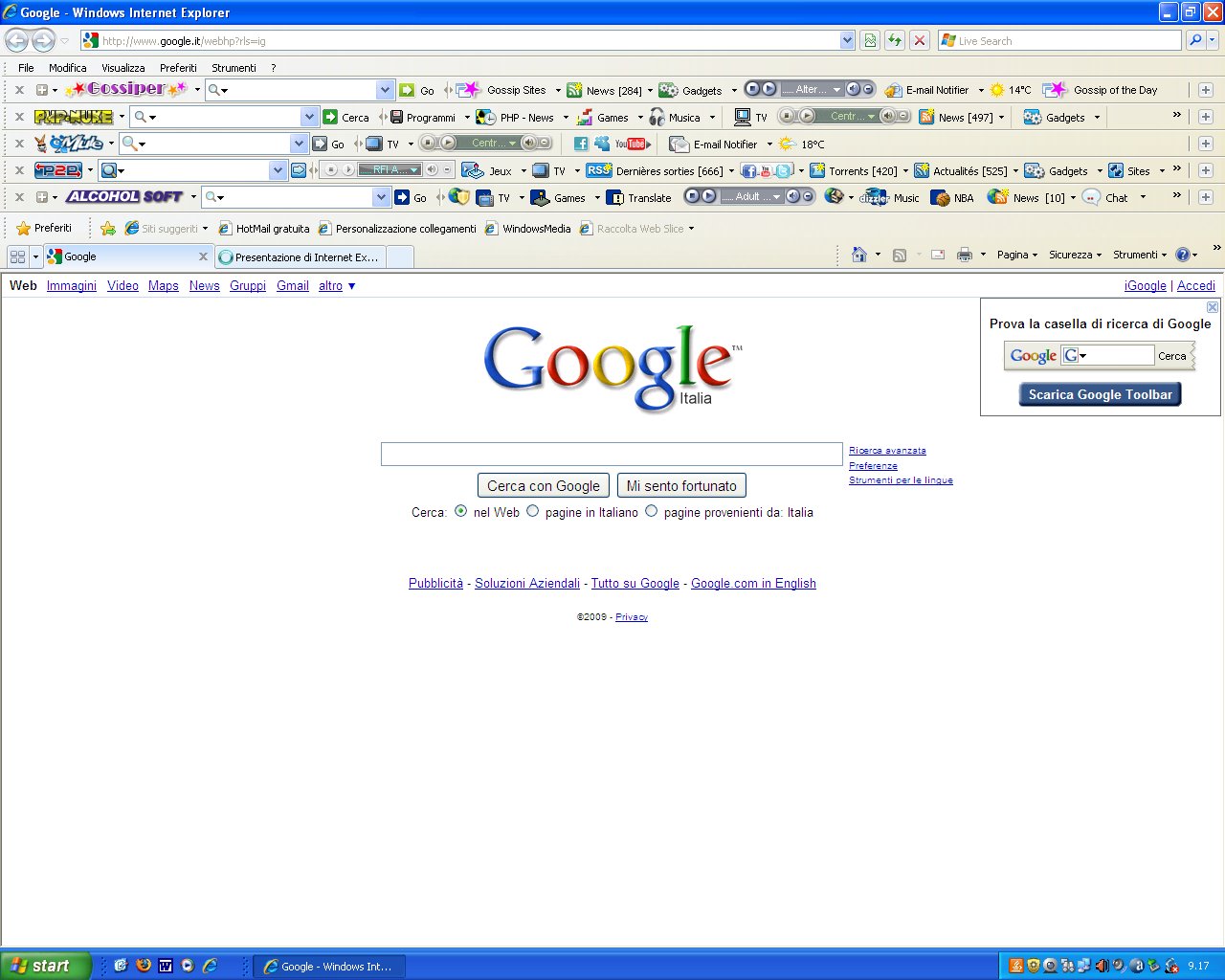
Task: Dismiss the Google Toolbar promo box
Action: point(1213,307)
